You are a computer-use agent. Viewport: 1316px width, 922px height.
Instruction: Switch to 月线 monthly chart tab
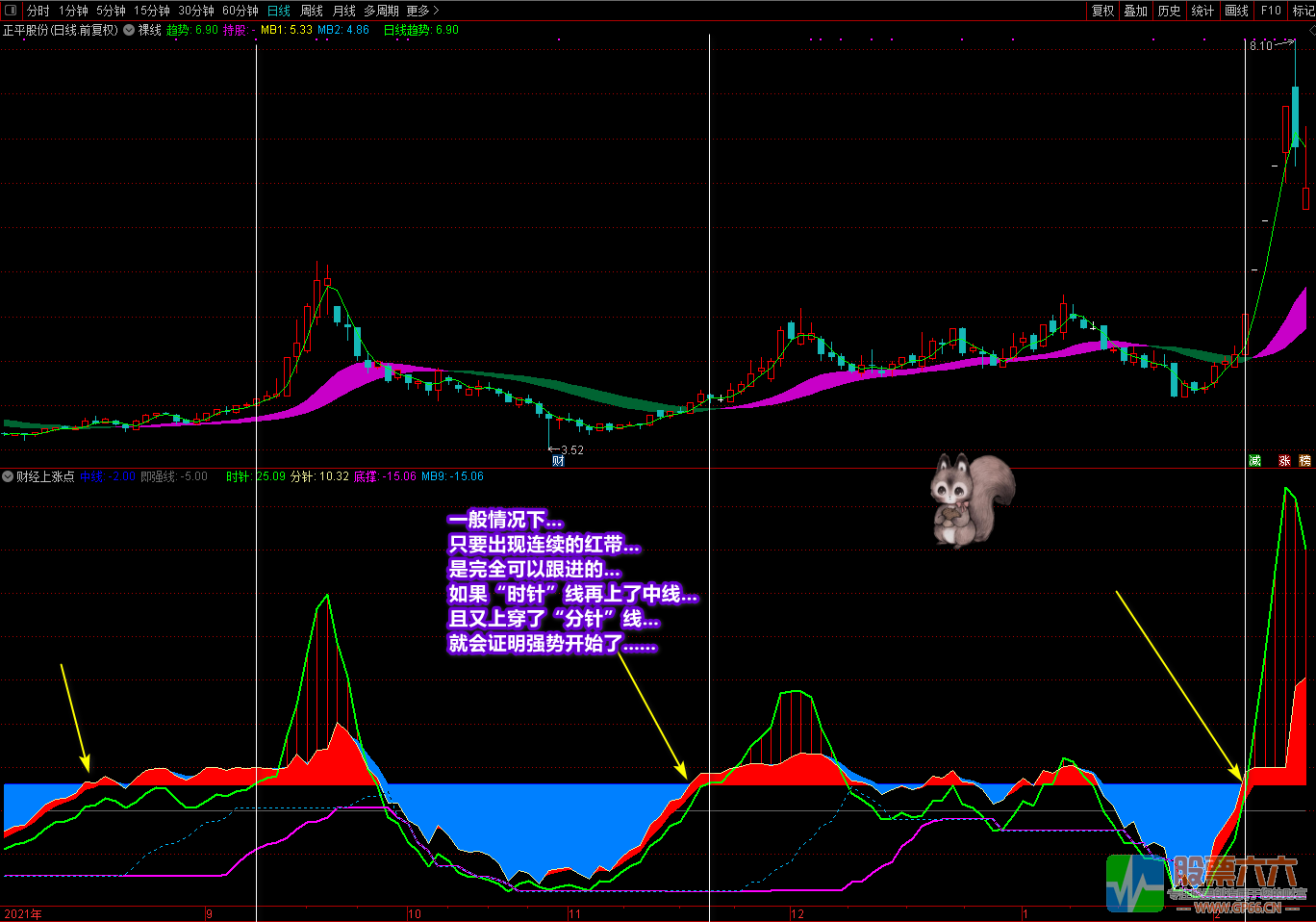pyautogui.click(x=343, y=11)
